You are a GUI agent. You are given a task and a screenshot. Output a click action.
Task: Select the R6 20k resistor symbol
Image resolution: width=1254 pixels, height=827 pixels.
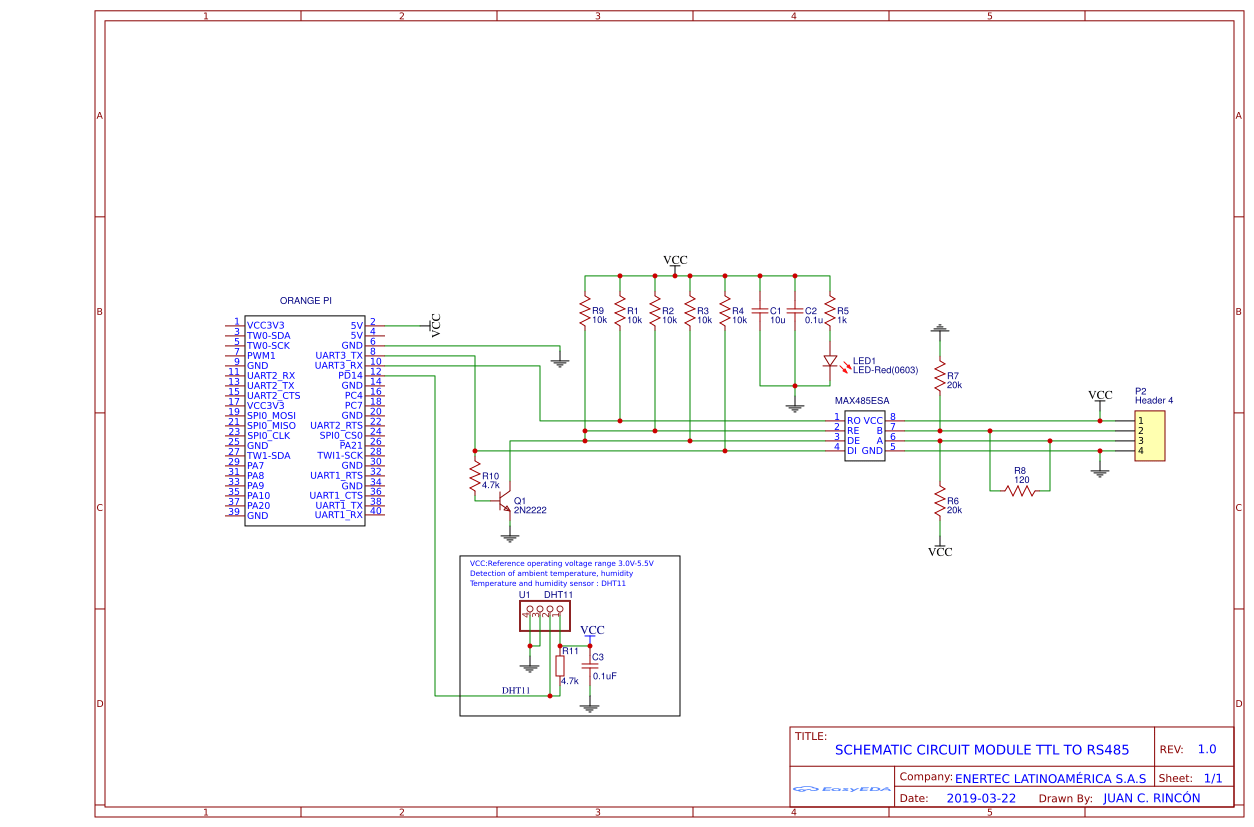(x=940, y=501)
